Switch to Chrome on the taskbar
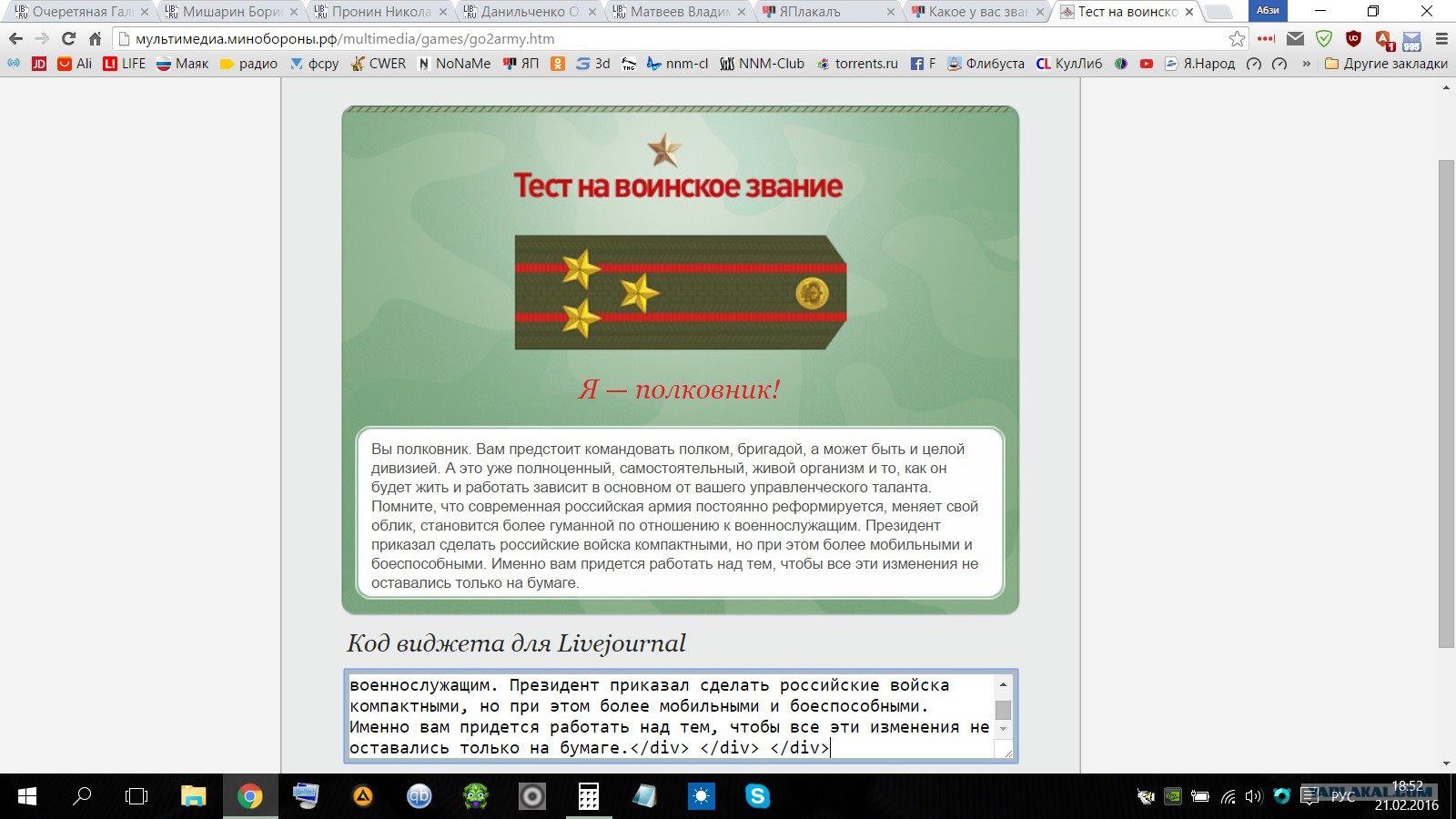This screenshot has width=1456, height=819. click(x=249, y=796)
